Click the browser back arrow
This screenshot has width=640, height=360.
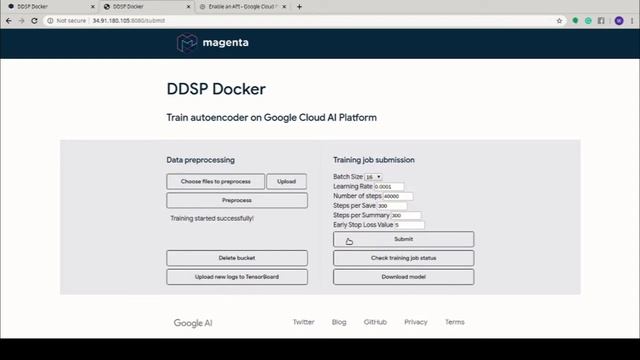pos(9,20)
